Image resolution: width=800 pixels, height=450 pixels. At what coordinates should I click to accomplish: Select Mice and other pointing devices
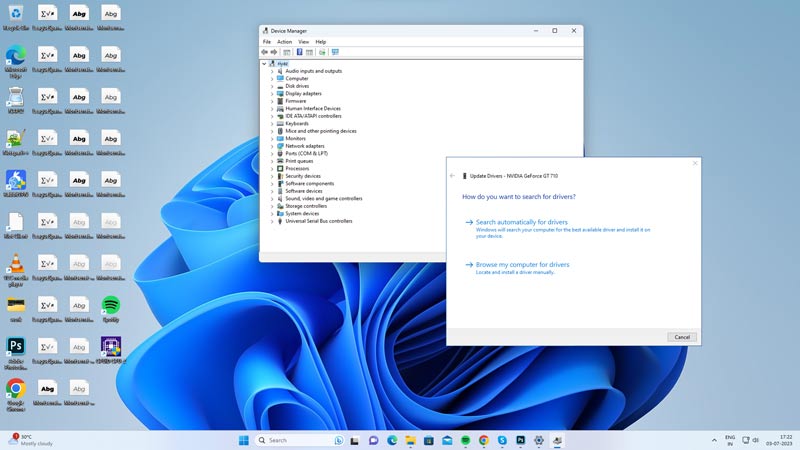point(320,131)
